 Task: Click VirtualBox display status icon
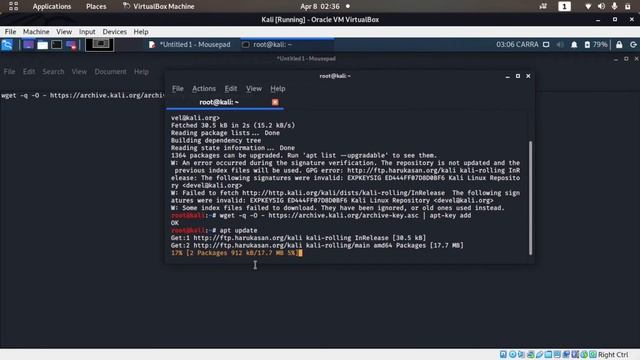(x=557, y=354)
